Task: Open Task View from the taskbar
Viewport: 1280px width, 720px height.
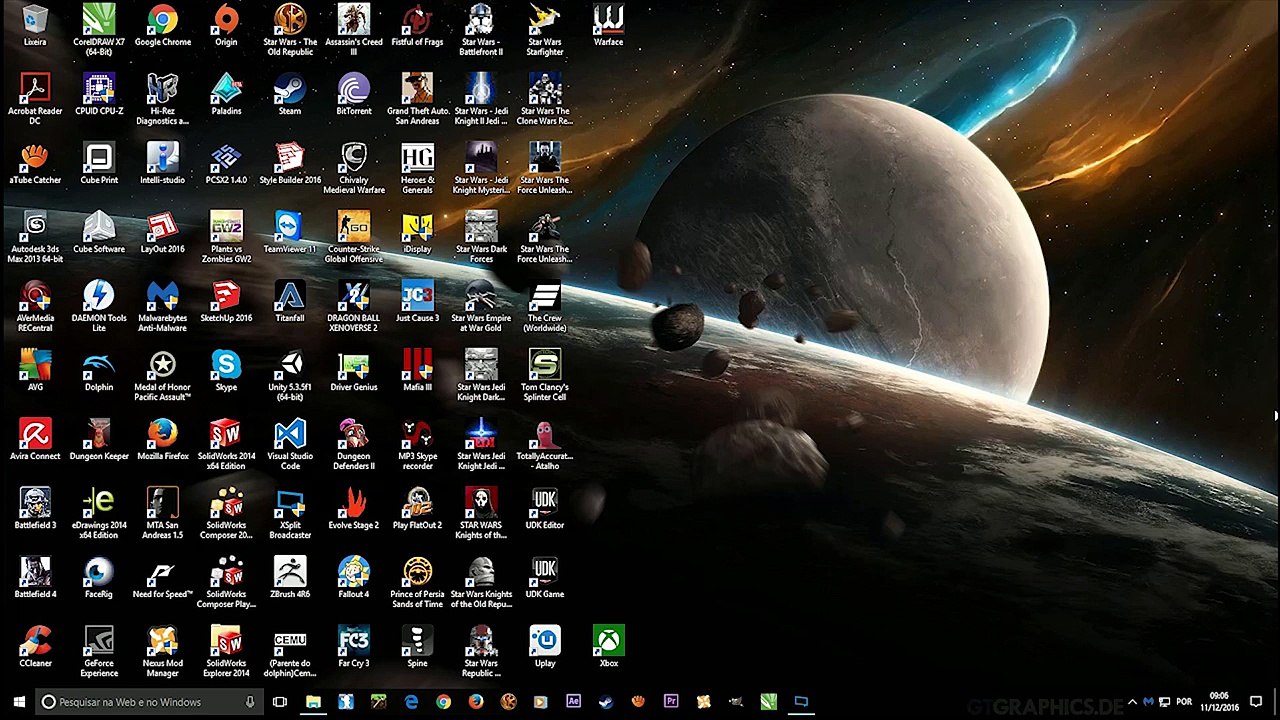Action: point(280,702)
